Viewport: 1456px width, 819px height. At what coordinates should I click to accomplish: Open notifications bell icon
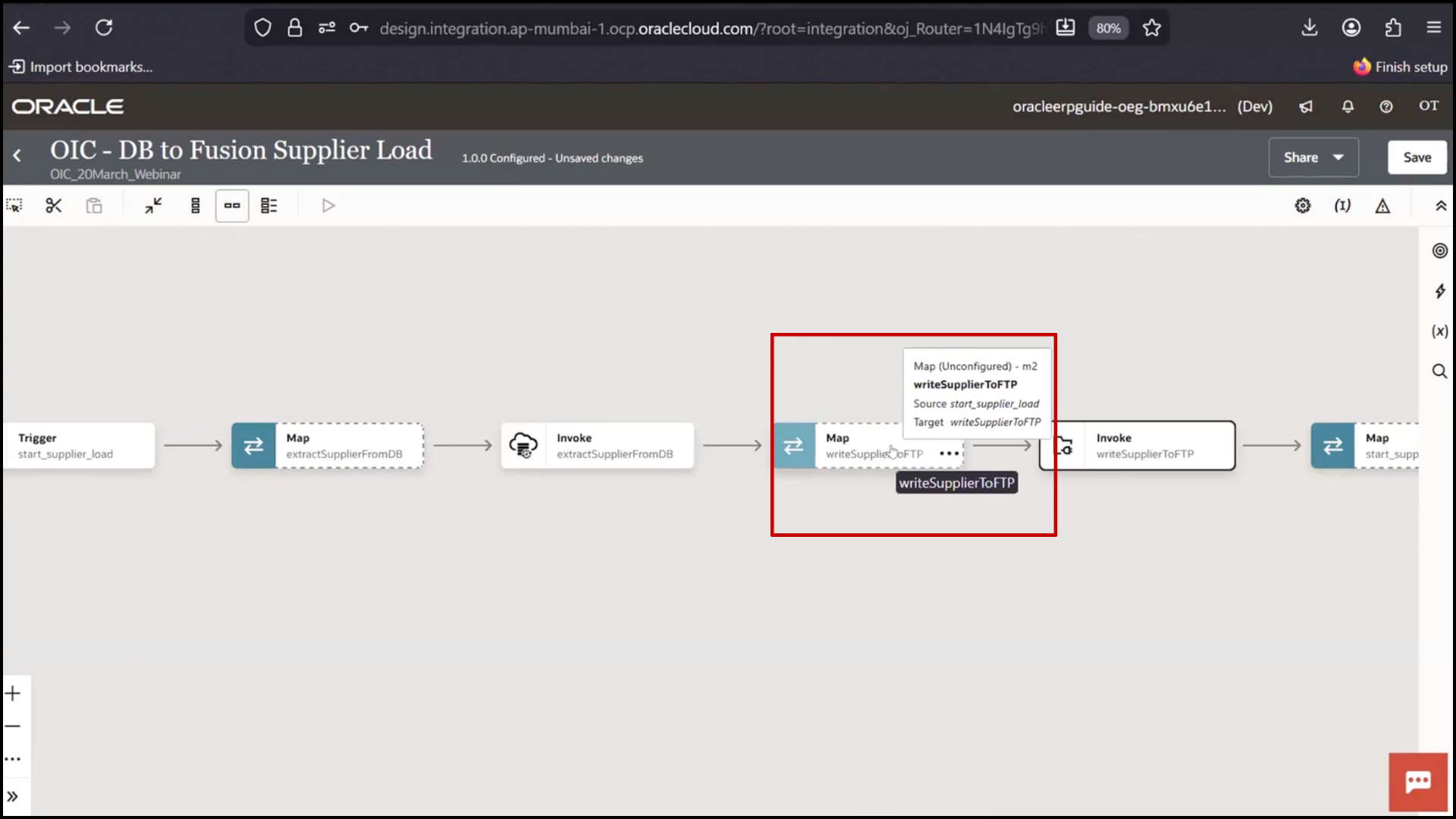1348,106
